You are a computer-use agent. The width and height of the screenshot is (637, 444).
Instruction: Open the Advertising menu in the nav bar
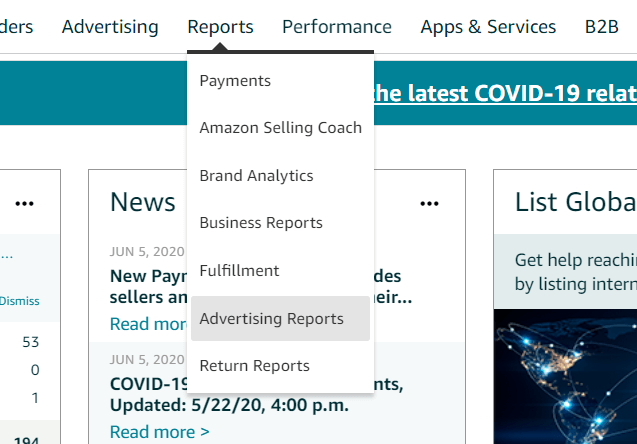(x=110, y=27)
